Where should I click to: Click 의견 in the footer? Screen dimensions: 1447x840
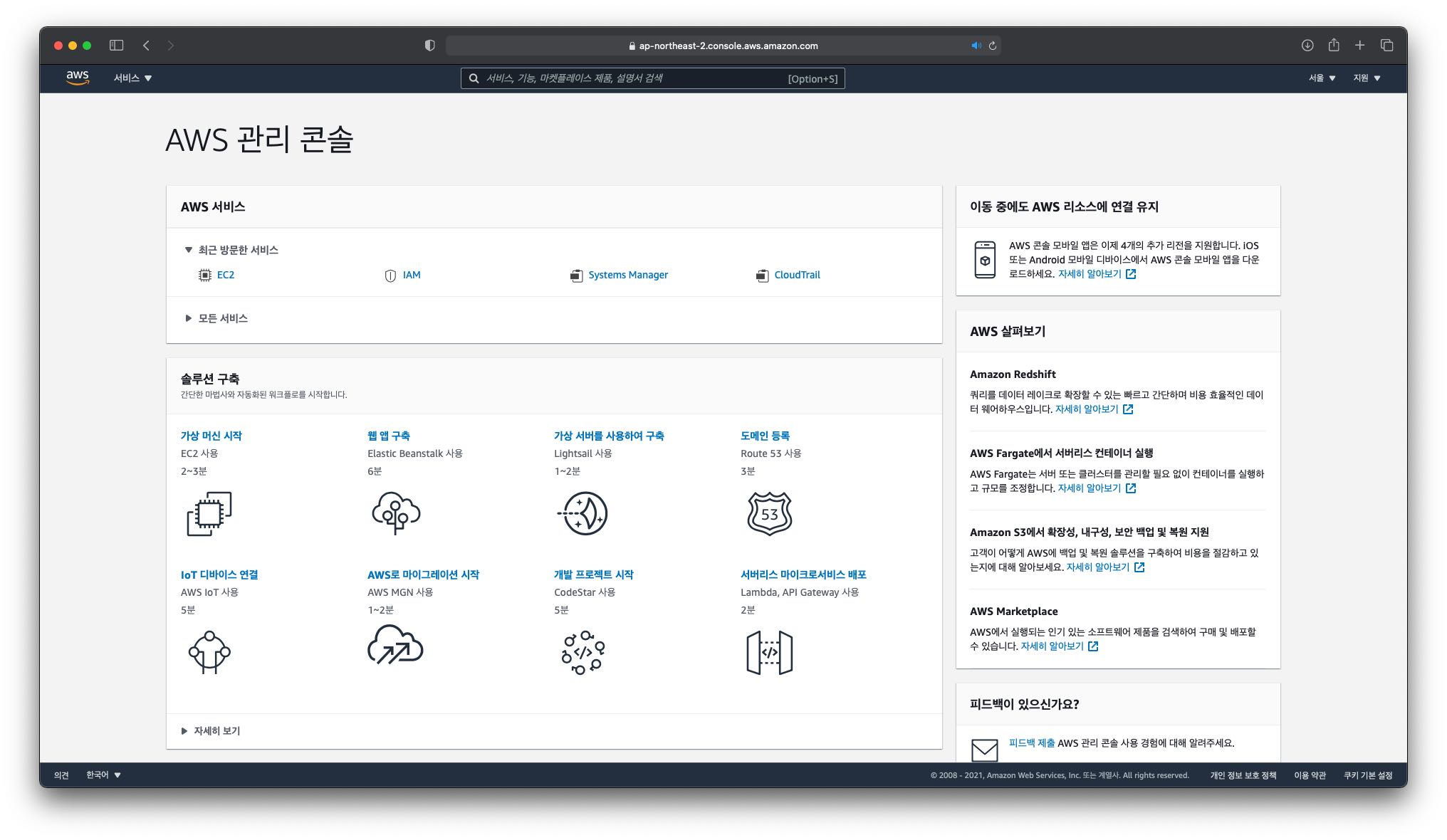(61, 775)
